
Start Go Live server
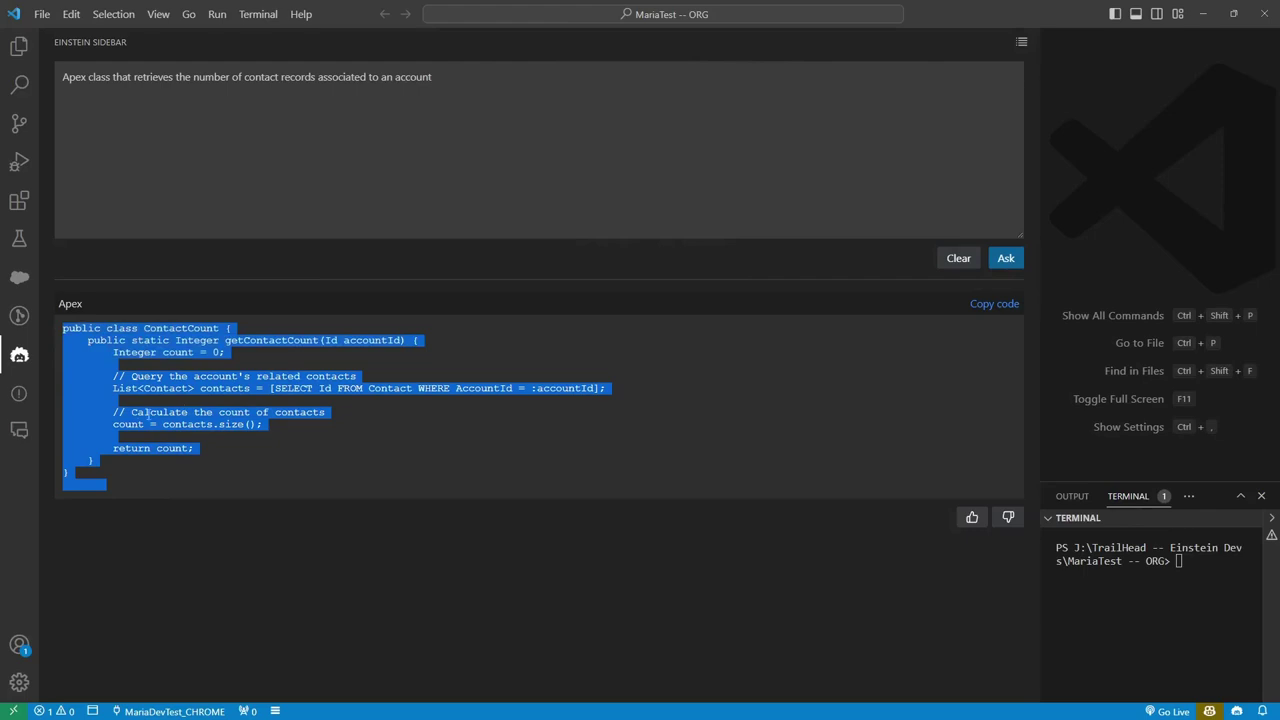(x=1167, y=711)
